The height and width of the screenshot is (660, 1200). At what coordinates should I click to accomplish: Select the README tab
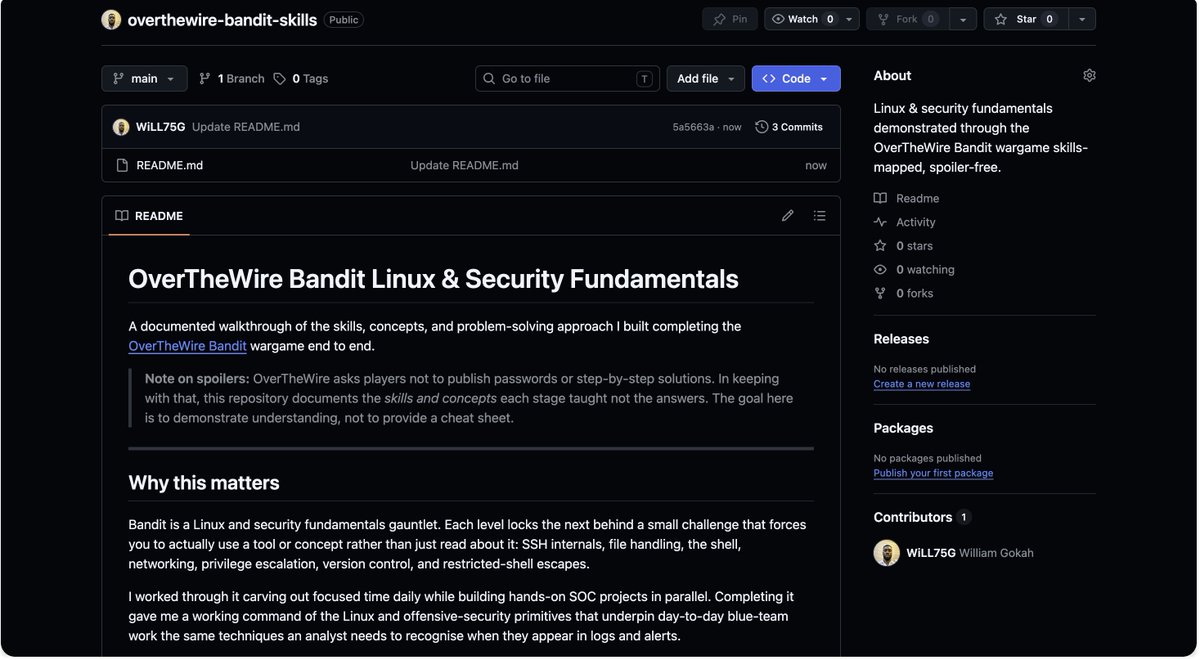149,216
